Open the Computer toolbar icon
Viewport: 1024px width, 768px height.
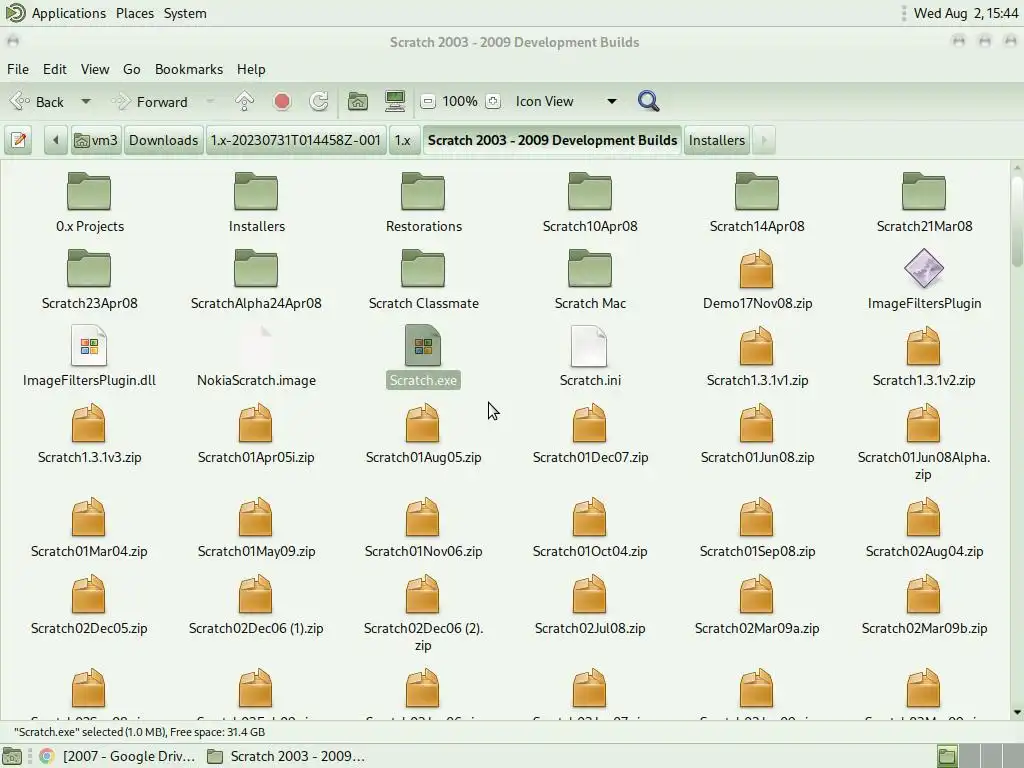395,101
